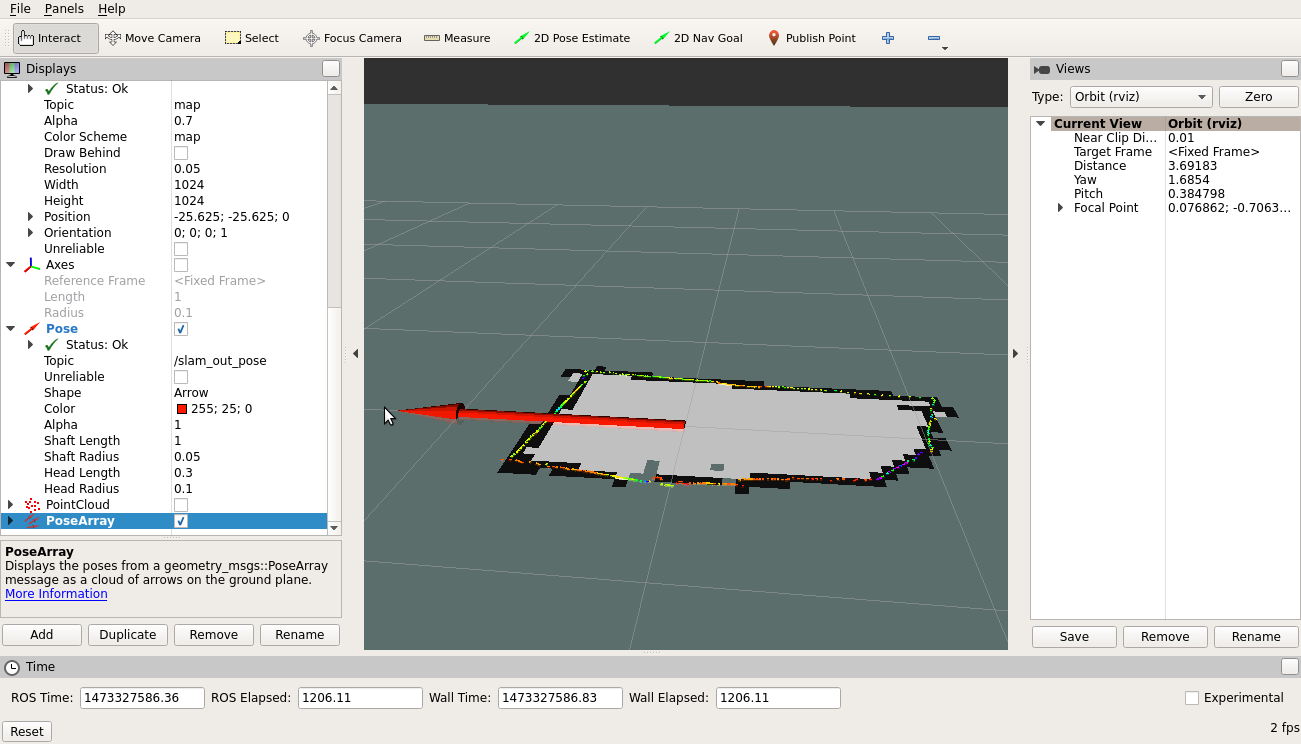Disable the PoseArray display checkbox
Viewport: 1301px width, 744px height.
(181, 521)
